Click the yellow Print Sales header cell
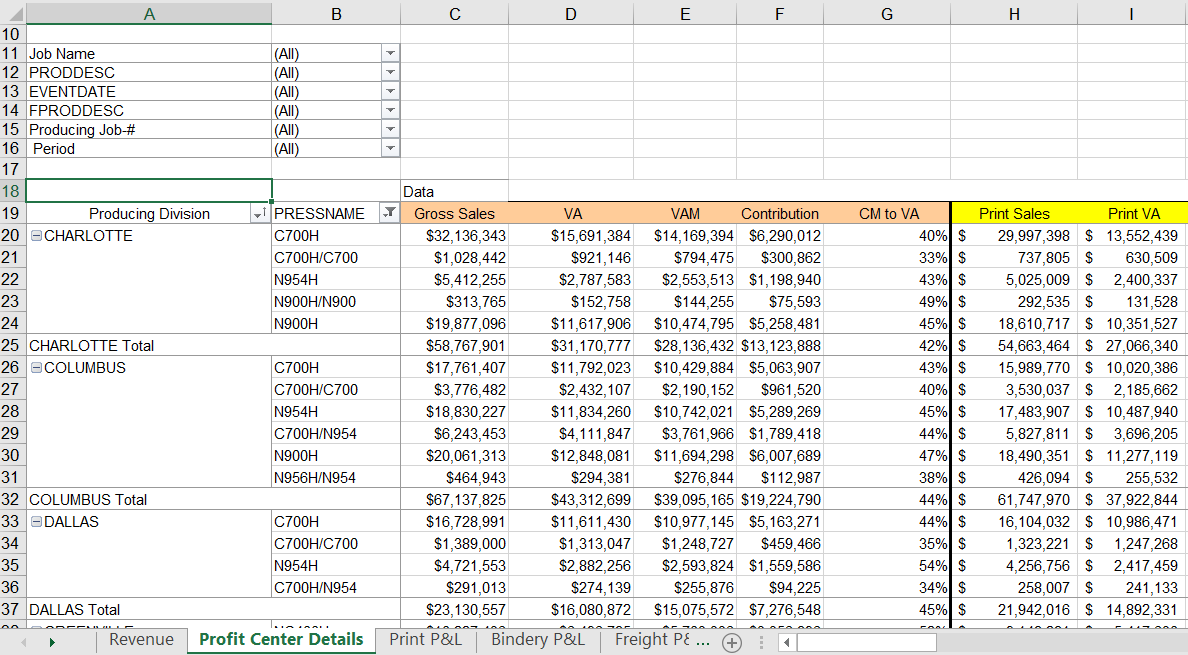Screen dimensions: 1188x655 pos(1013,214)
